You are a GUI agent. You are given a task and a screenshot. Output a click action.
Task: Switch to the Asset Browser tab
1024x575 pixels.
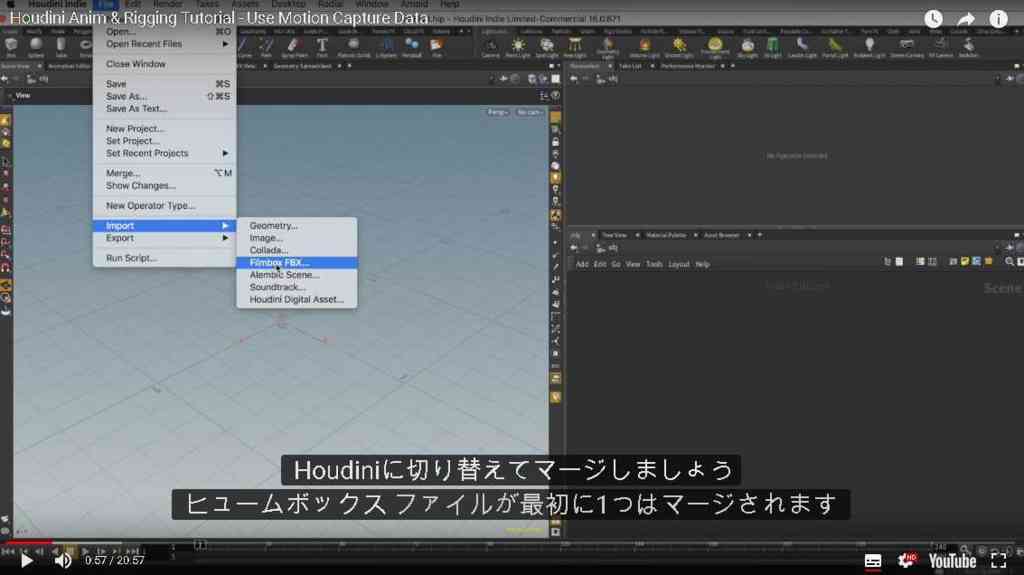(722, 235)
